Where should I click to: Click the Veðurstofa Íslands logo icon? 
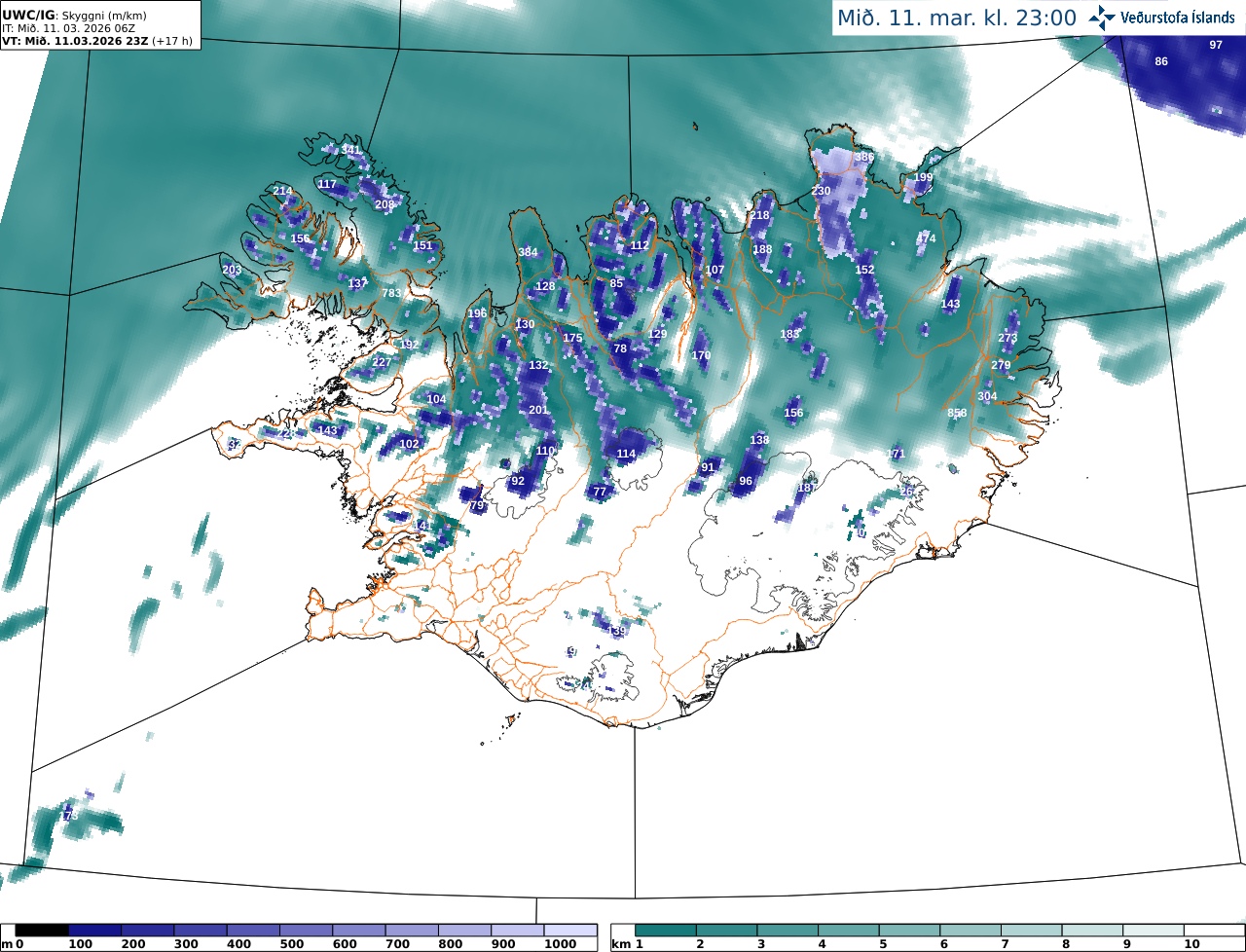point(1103,17)
